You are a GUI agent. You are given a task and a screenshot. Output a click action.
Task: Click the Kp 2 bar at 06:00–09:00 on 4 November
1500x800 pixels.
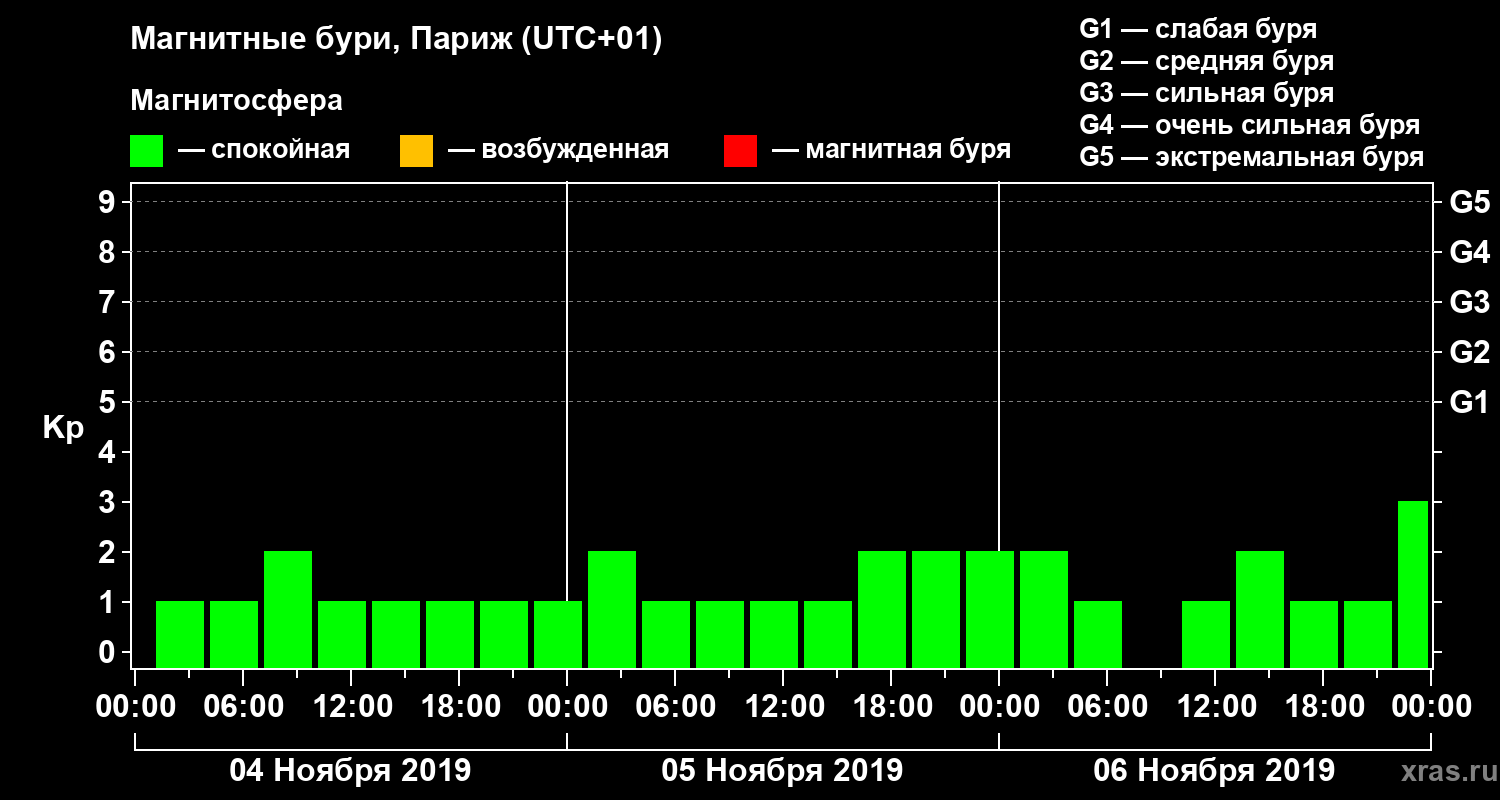(x=288, y=609)
